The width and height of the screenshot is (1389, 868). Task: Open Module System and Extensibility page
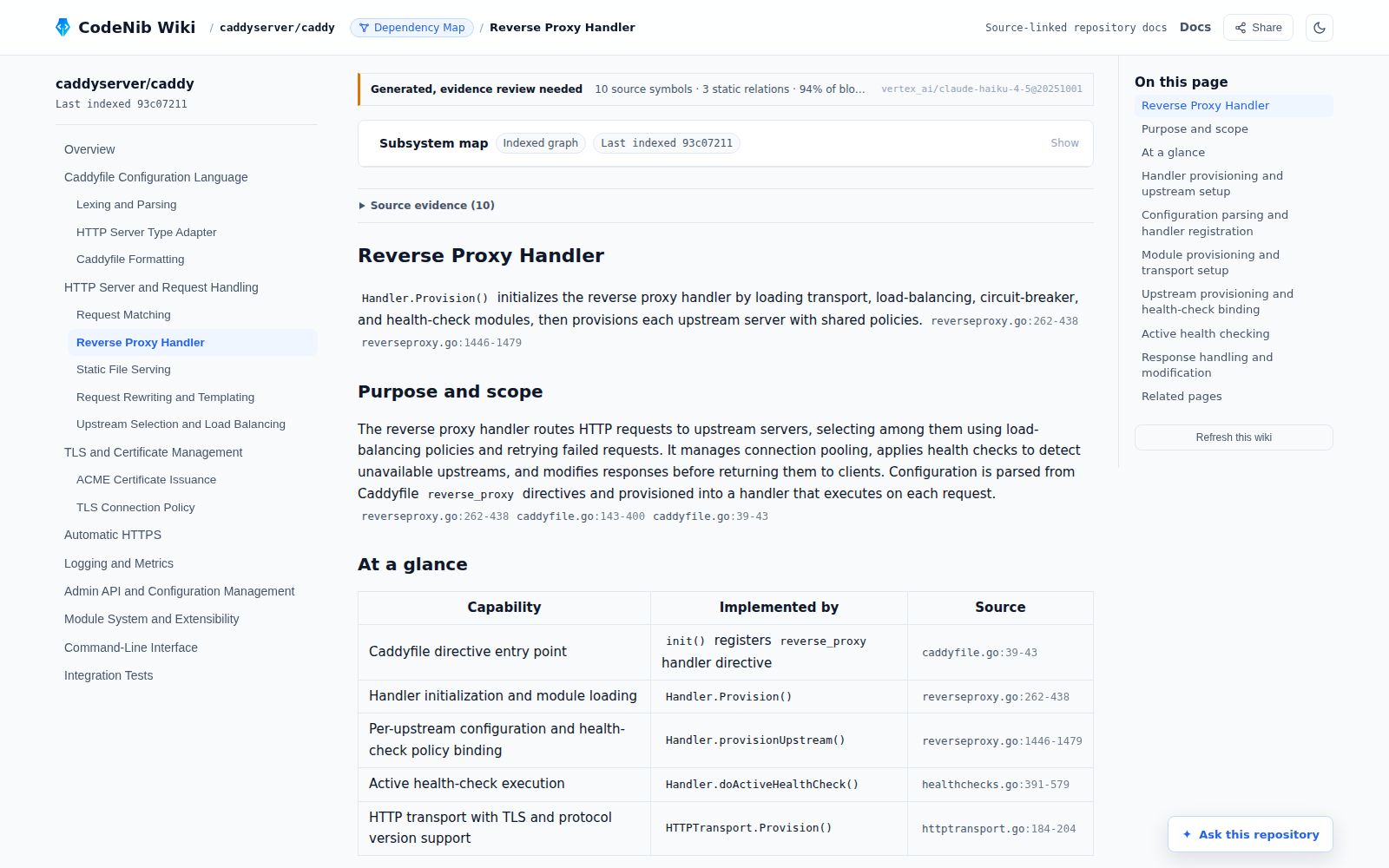coord(152,619)
